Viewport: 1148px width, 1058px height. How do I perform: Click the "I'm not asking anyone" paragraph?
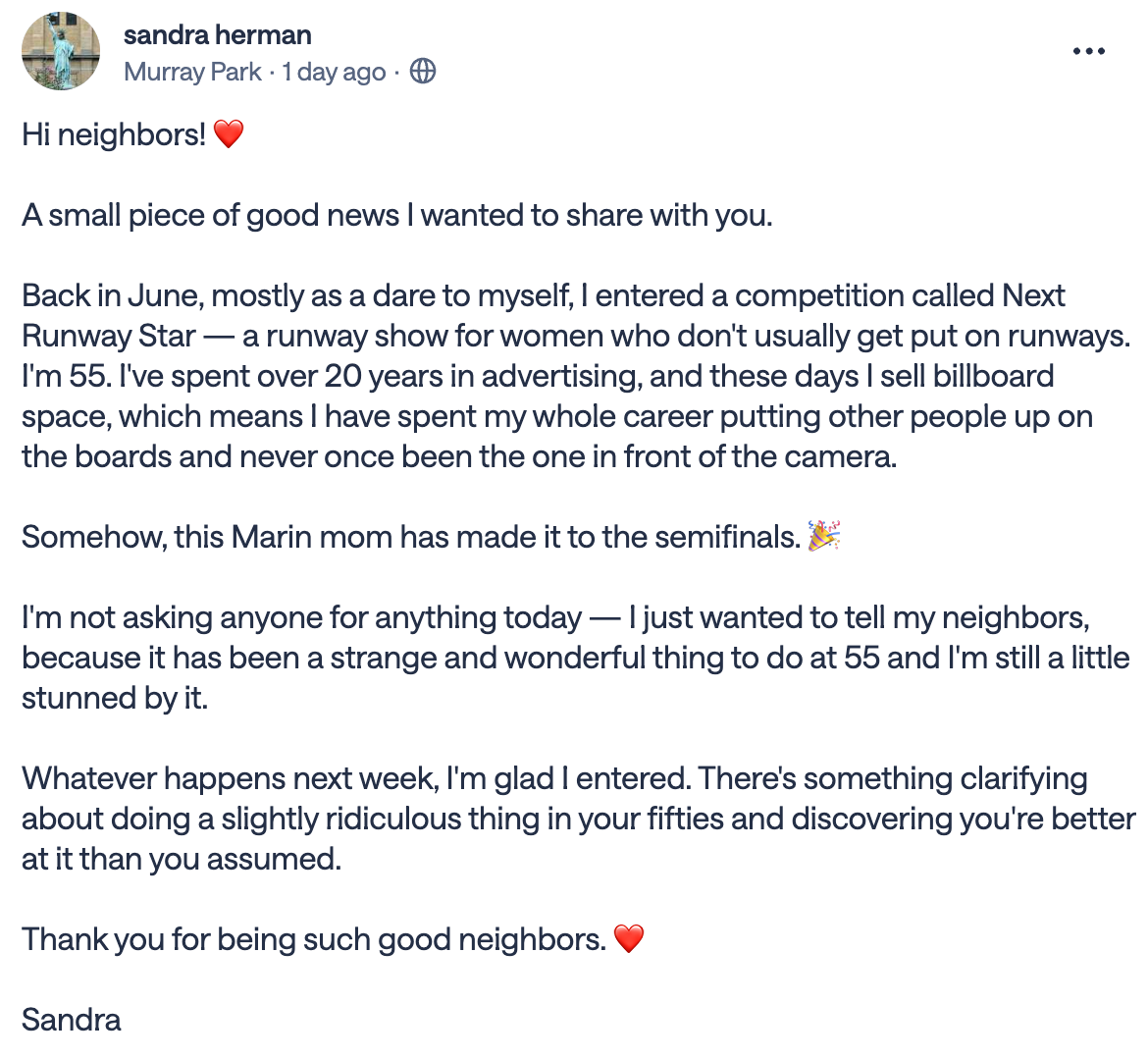pos(575,658)
